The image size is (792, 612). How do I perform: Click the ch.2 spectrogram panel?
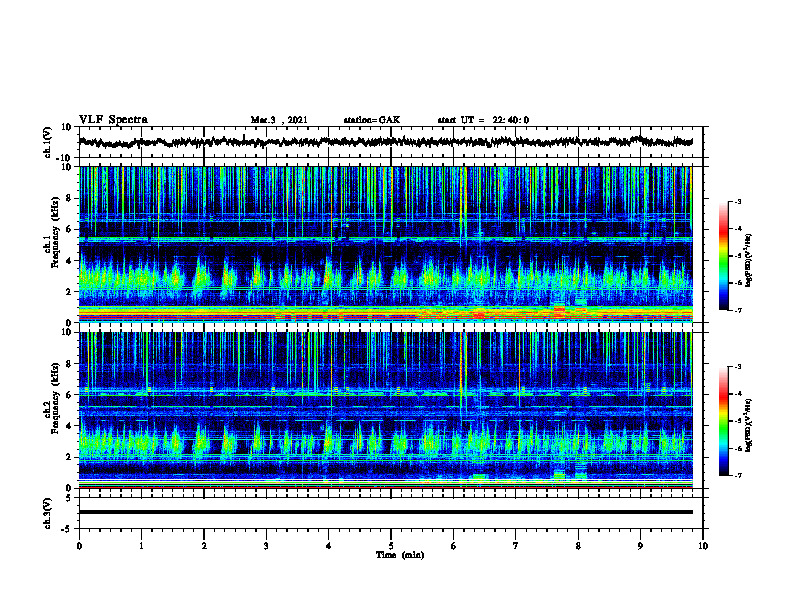385,410
